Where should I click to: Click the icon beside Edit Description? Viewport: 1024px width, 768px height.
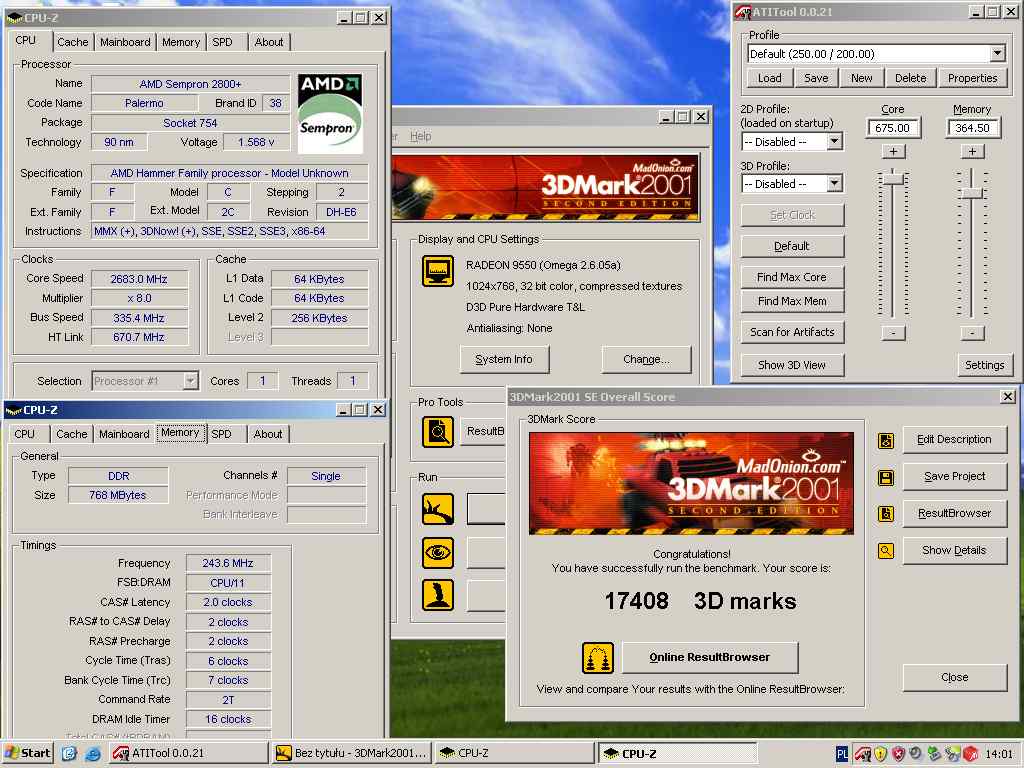886,441
